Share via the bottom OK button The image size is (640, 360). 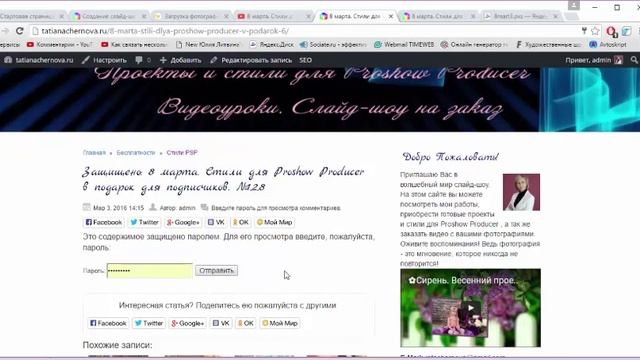click(x=246, y=323)
